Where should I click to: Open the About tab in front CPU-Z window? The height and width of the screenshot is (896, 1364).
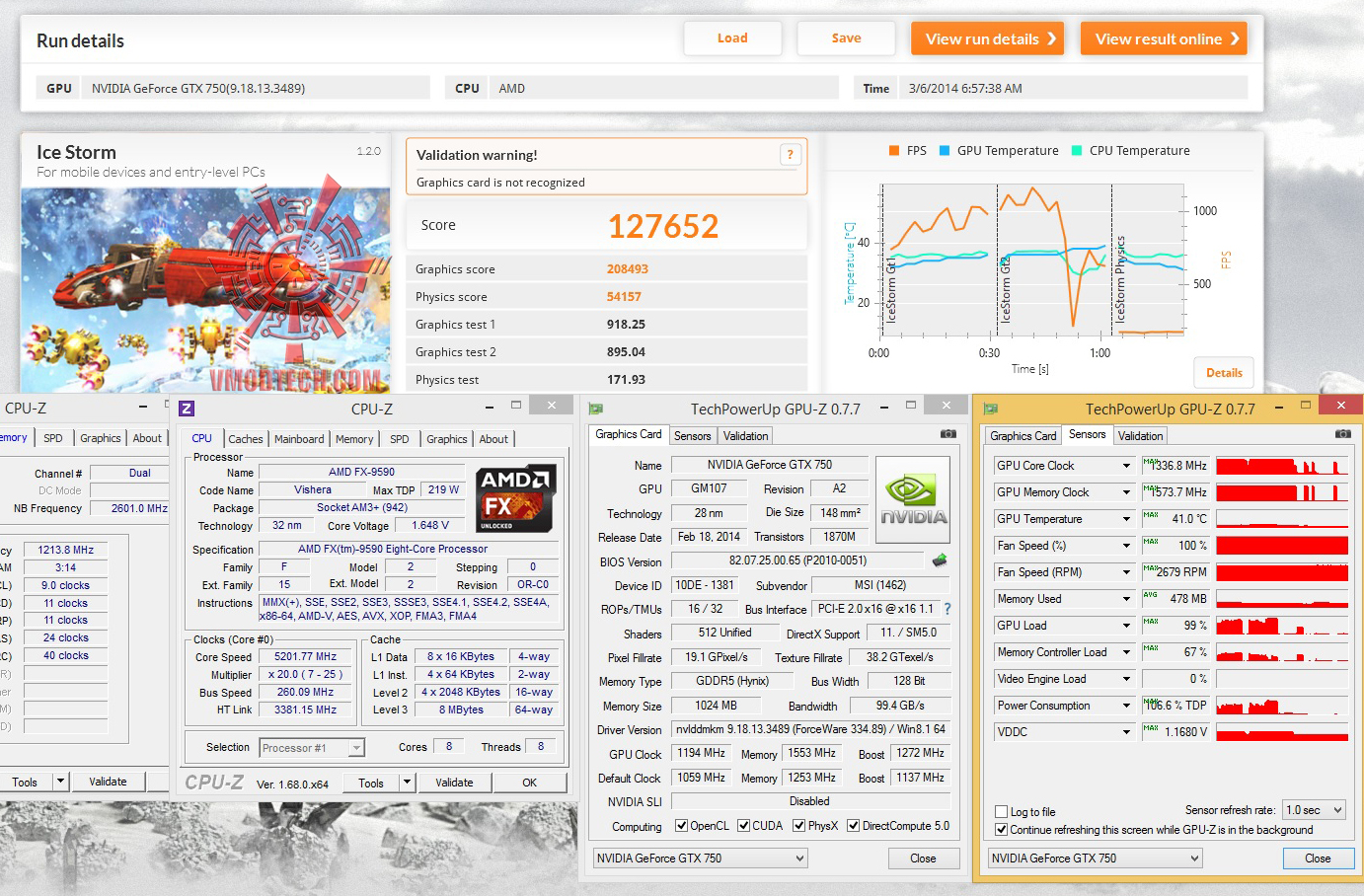coord(494,439)
